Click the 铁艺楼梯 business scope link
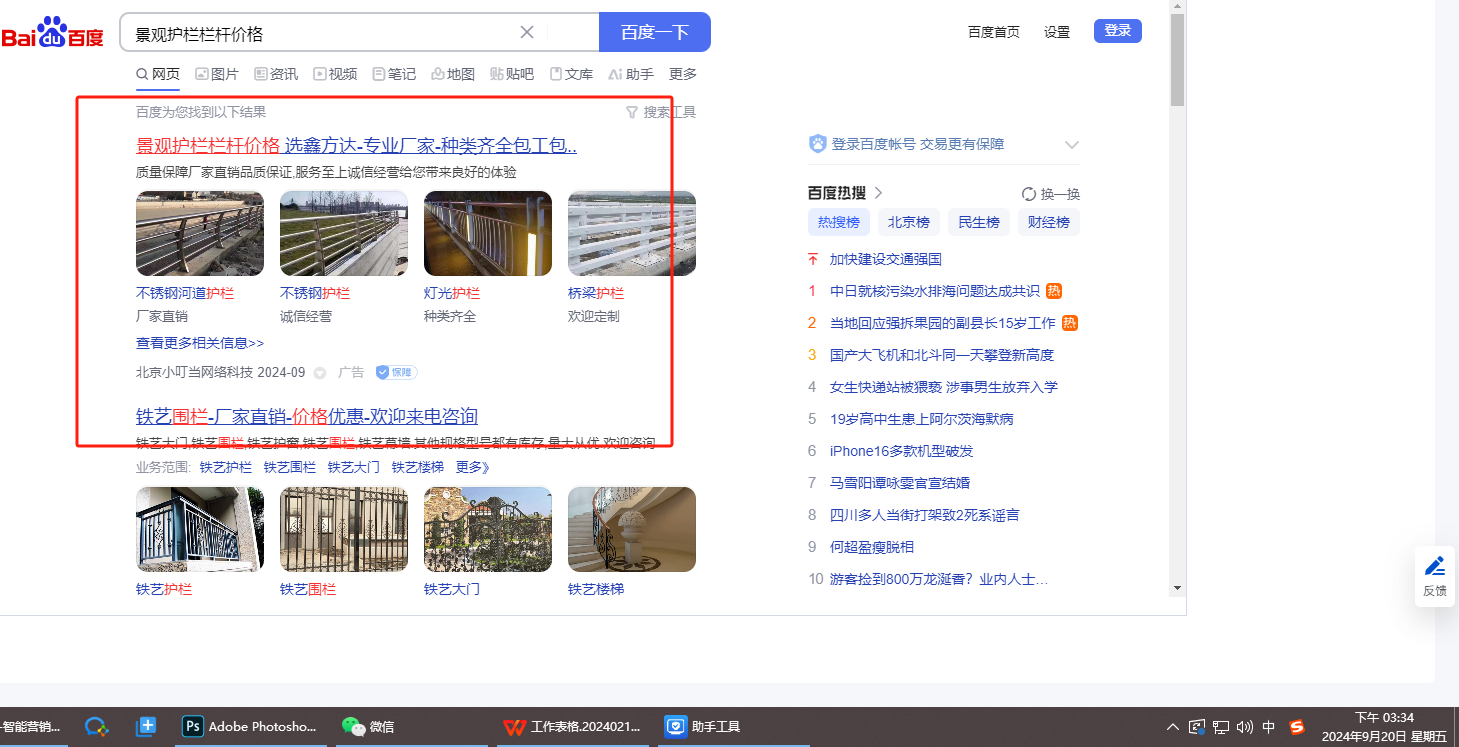This screenshot has height=747, width=1459. (418, 467)
